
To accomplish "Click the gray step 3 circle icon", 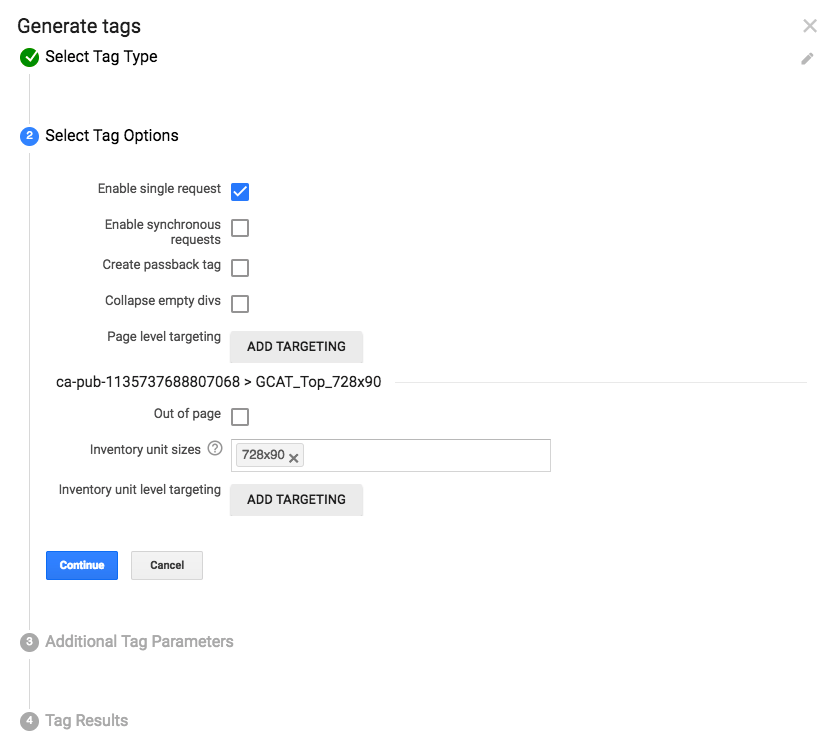I will click(29, 642).
